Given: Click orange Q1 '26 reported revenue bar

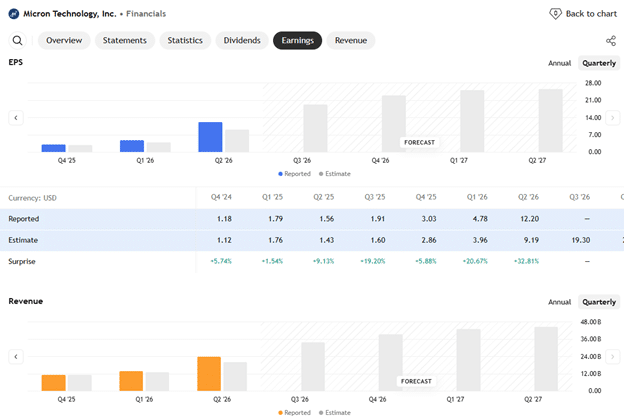Looking at the screenshot, I should 131,381.
